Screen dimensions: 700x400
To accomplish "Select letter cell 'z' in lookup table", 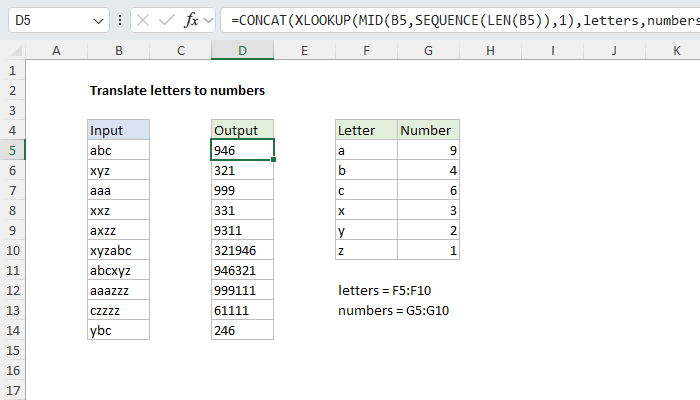I will 367,250.
